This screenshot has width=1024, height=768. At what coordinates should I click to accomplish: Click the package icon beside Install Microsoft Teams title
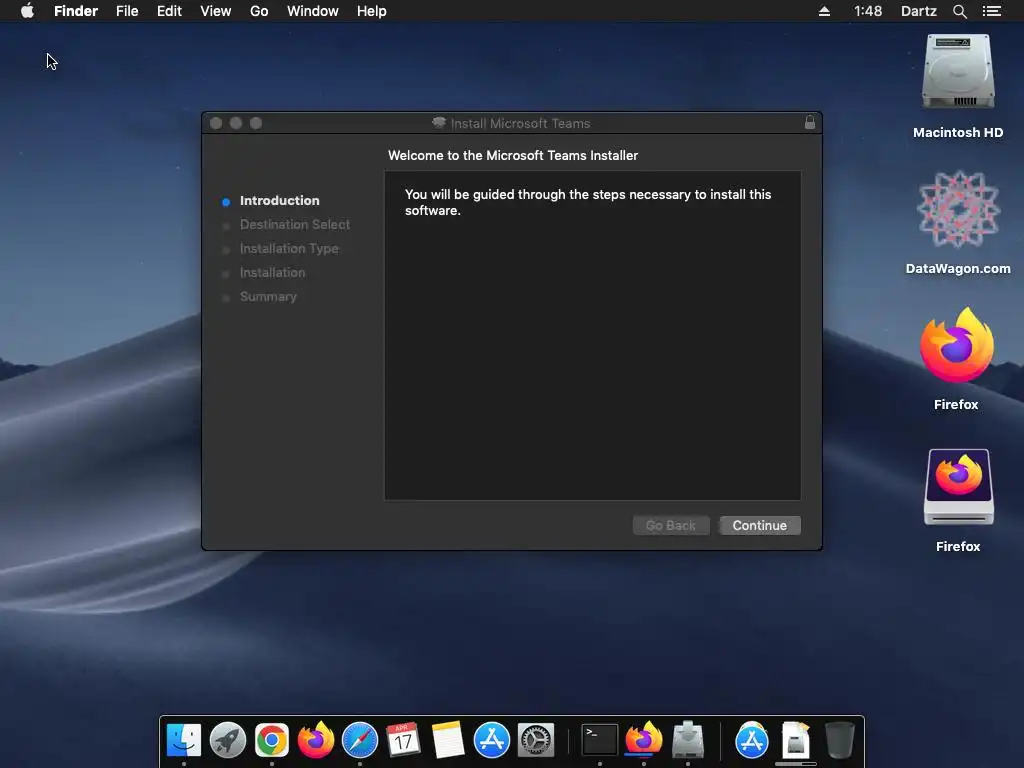coord(439,123)
